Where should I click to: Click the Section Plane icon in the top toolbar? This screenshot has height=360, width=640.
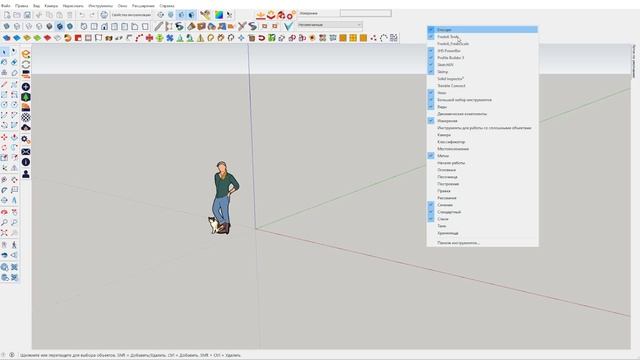(160, 15)
